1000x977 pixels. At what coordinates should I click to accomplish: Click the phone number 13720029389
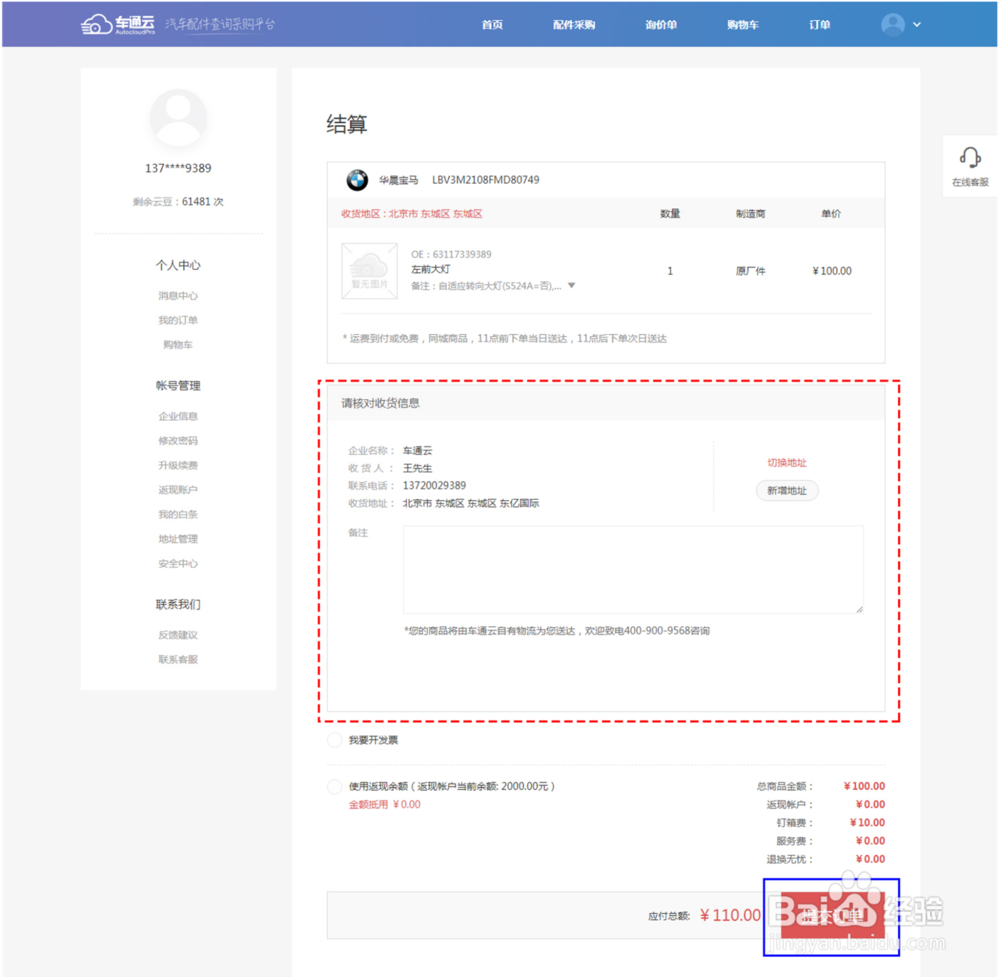[434, 485]
